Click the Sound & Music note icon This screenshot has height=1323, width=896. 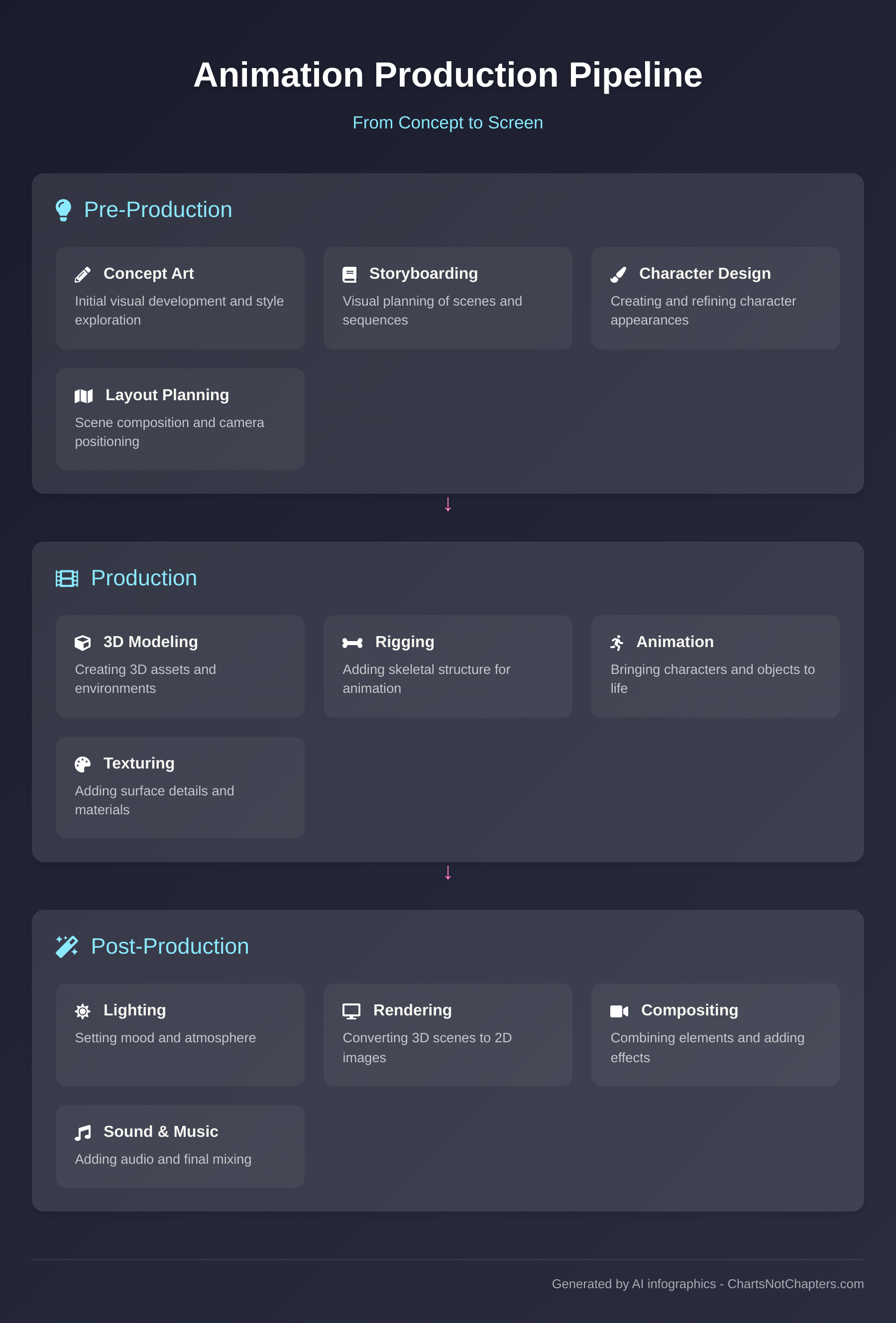(83, 1132)
